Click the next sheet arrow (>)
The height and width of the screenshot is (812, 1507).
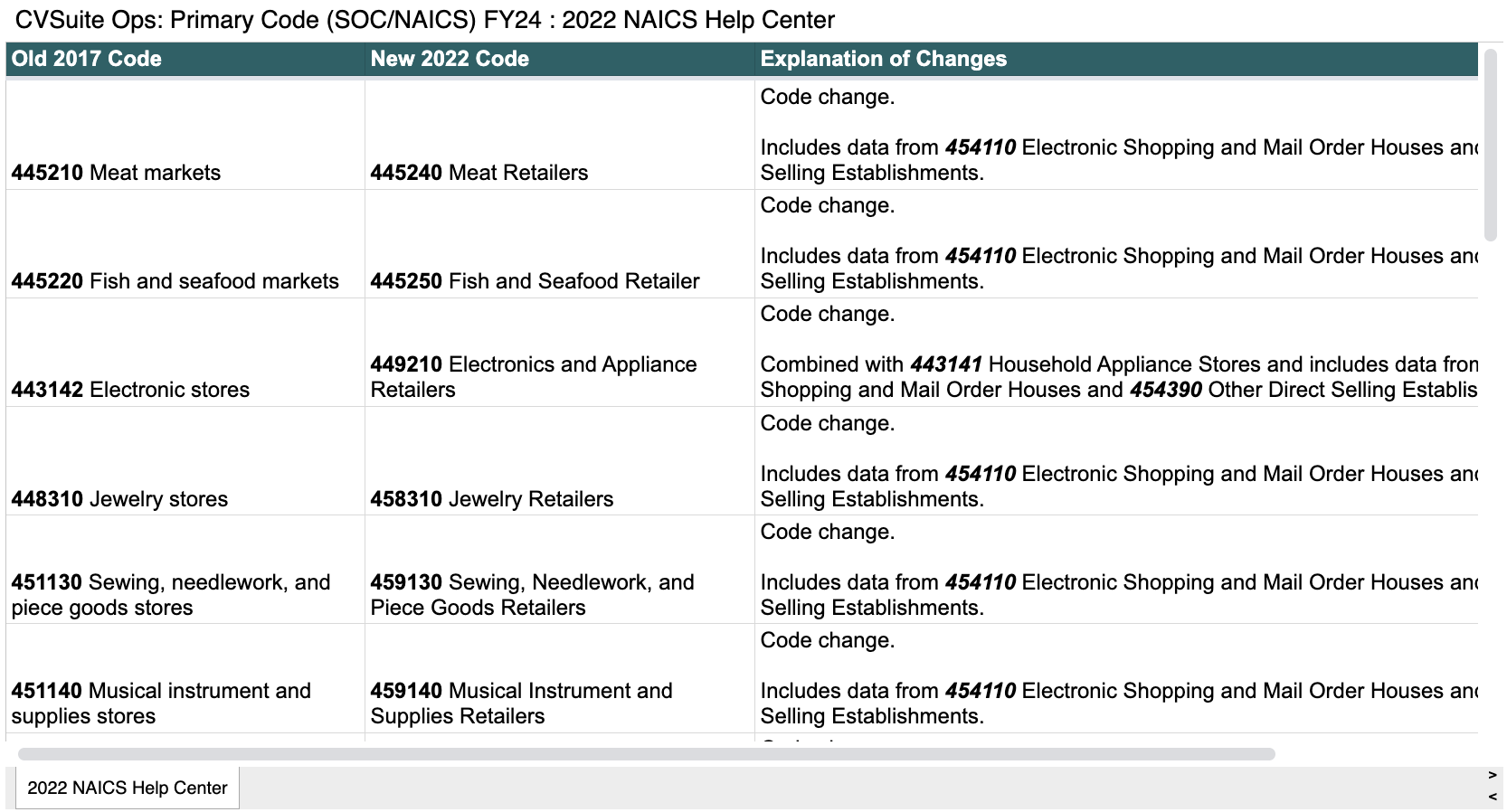(1492, 775)
